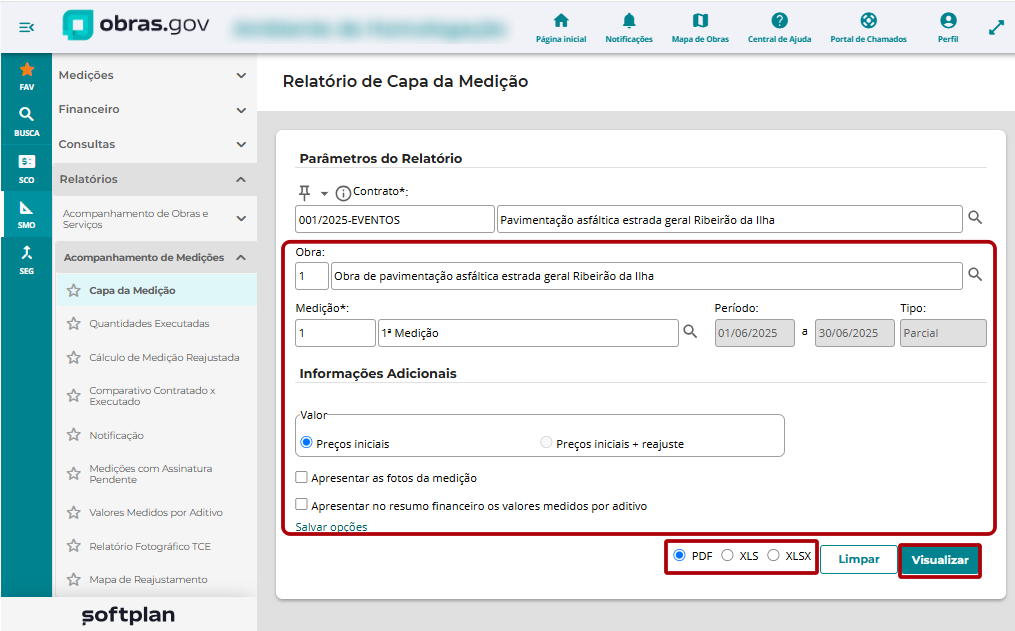Screen dimensions: 1015x631
Task: Focus 1ª Medição description field
Action: pyautogui.click(x=528, y=333)
